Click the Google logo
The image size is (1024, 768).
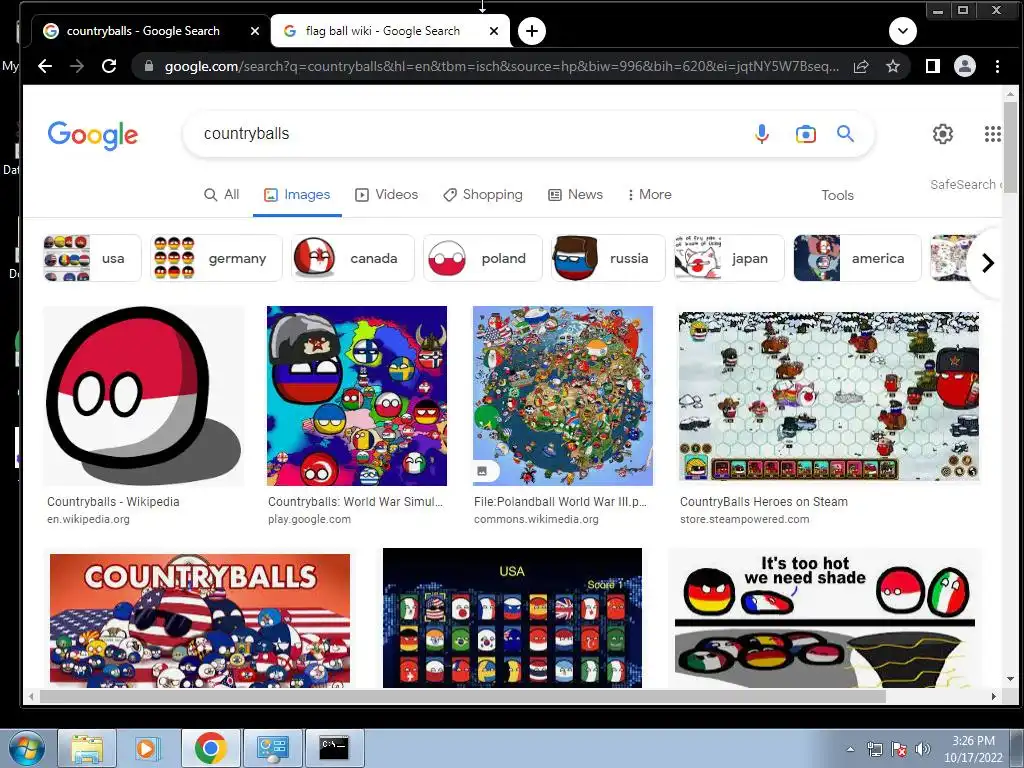[x=93, y=135]
